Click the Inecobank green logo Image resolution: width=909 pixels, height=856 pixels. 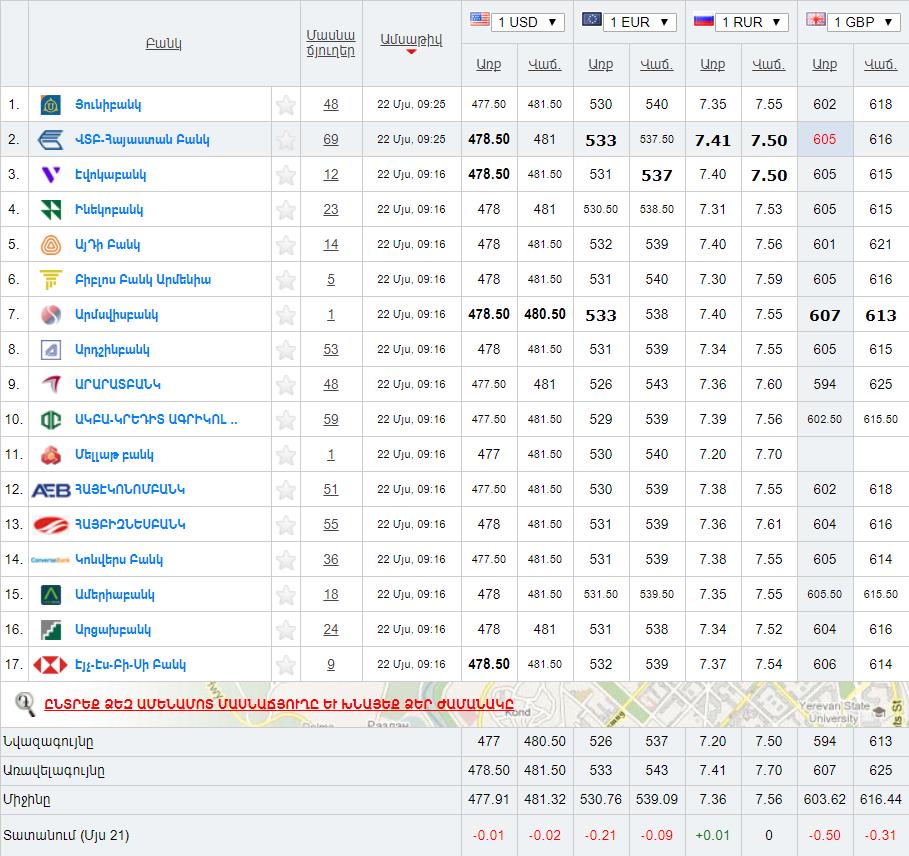click(x=50, y=209)
